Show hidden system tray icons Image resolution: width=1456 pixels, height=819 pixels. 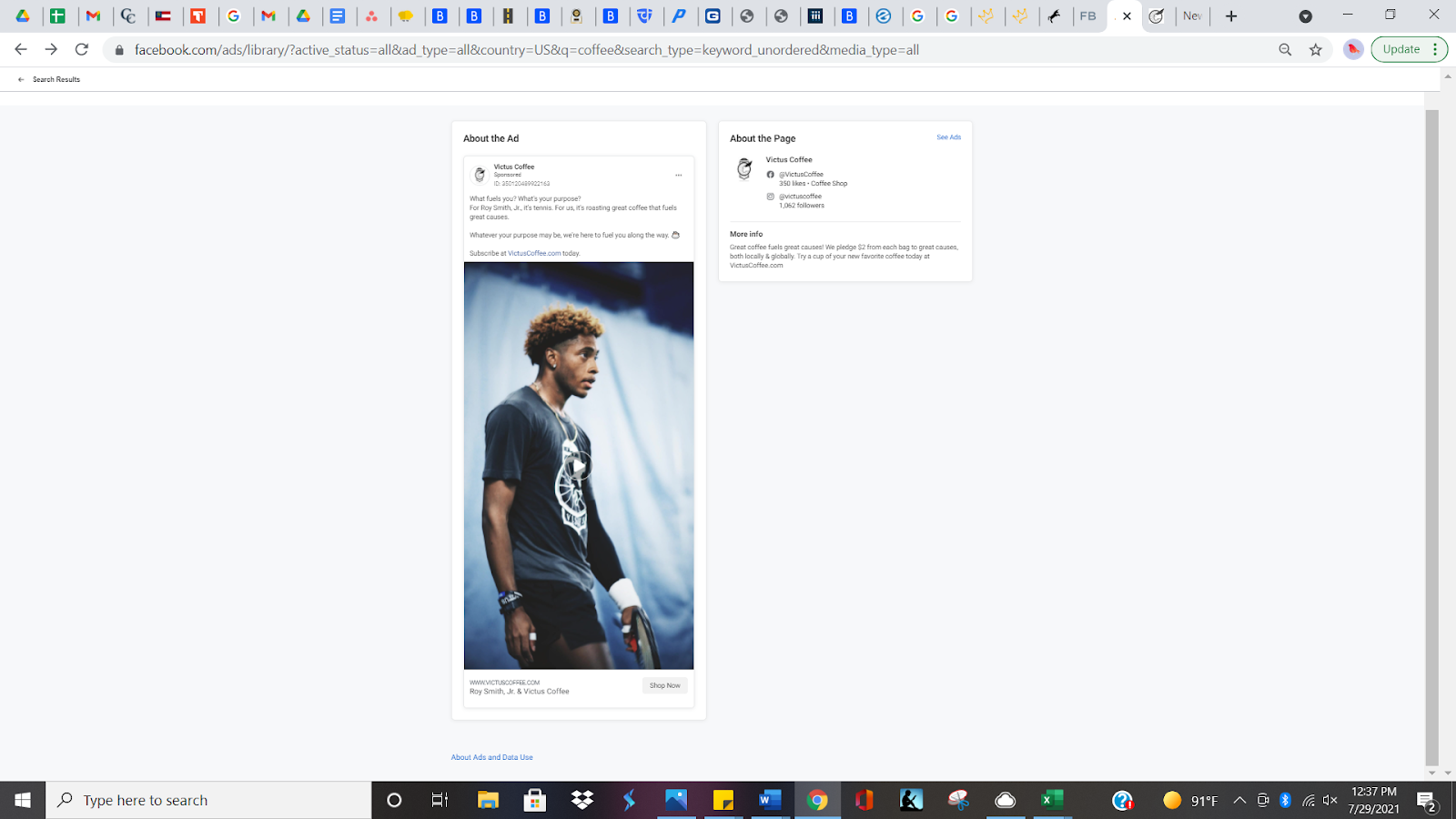[x=1239, y=801]
